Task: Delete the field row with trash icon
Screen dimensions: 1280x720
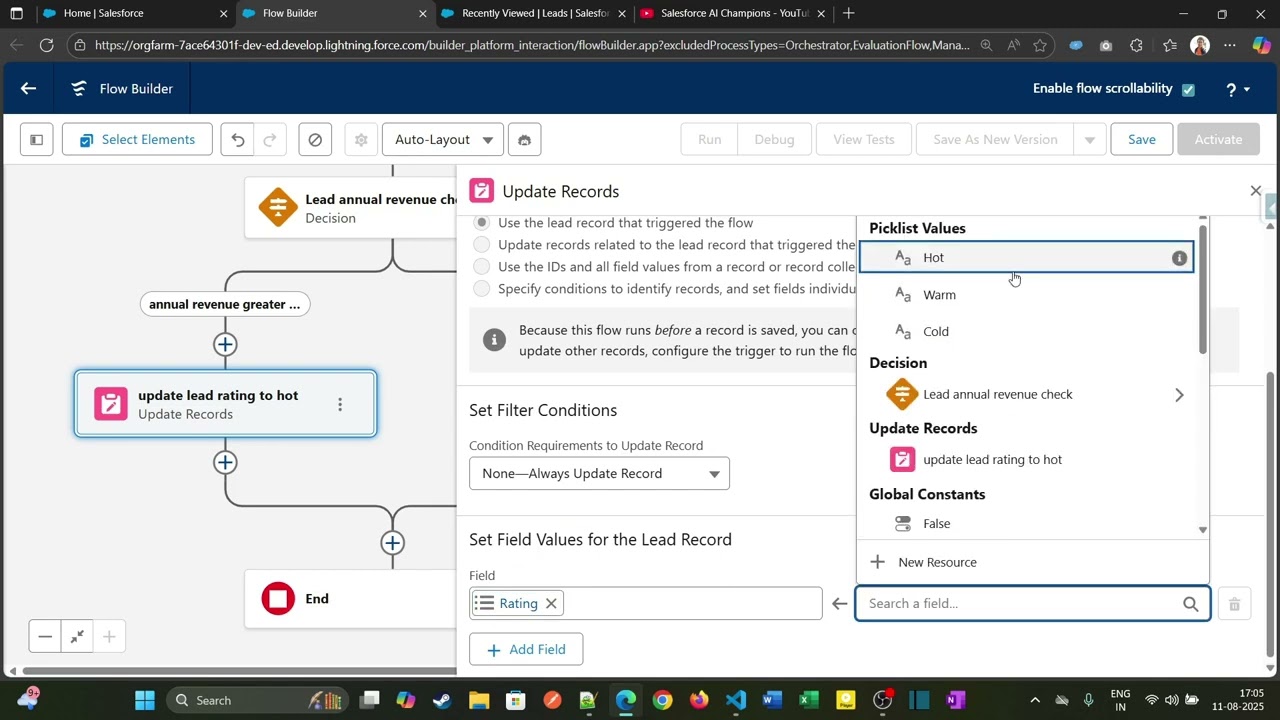Action: coord(1234,604)
